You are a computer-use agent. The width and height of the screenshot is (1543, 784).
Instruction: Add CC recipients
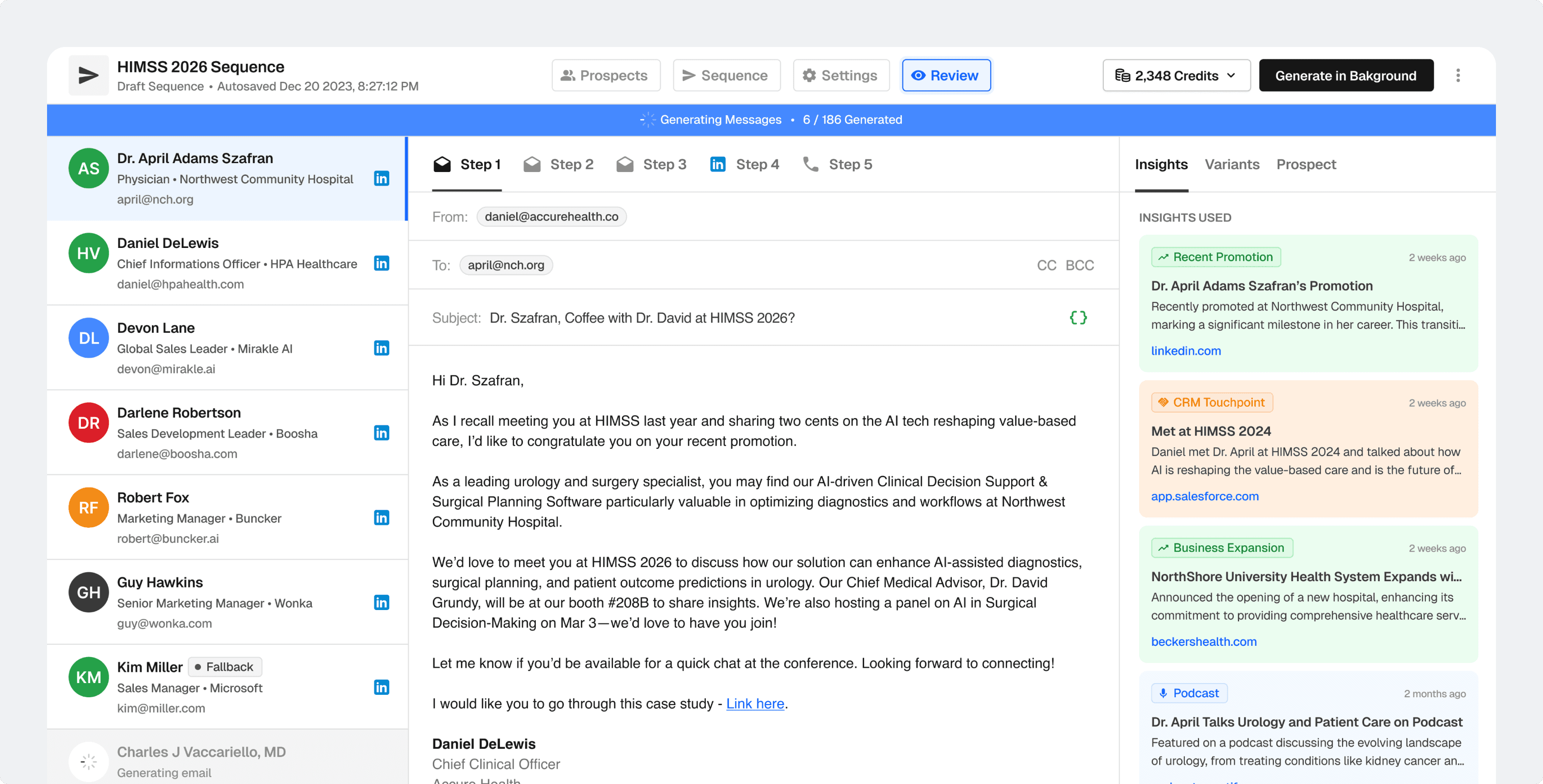(1046, 265)
